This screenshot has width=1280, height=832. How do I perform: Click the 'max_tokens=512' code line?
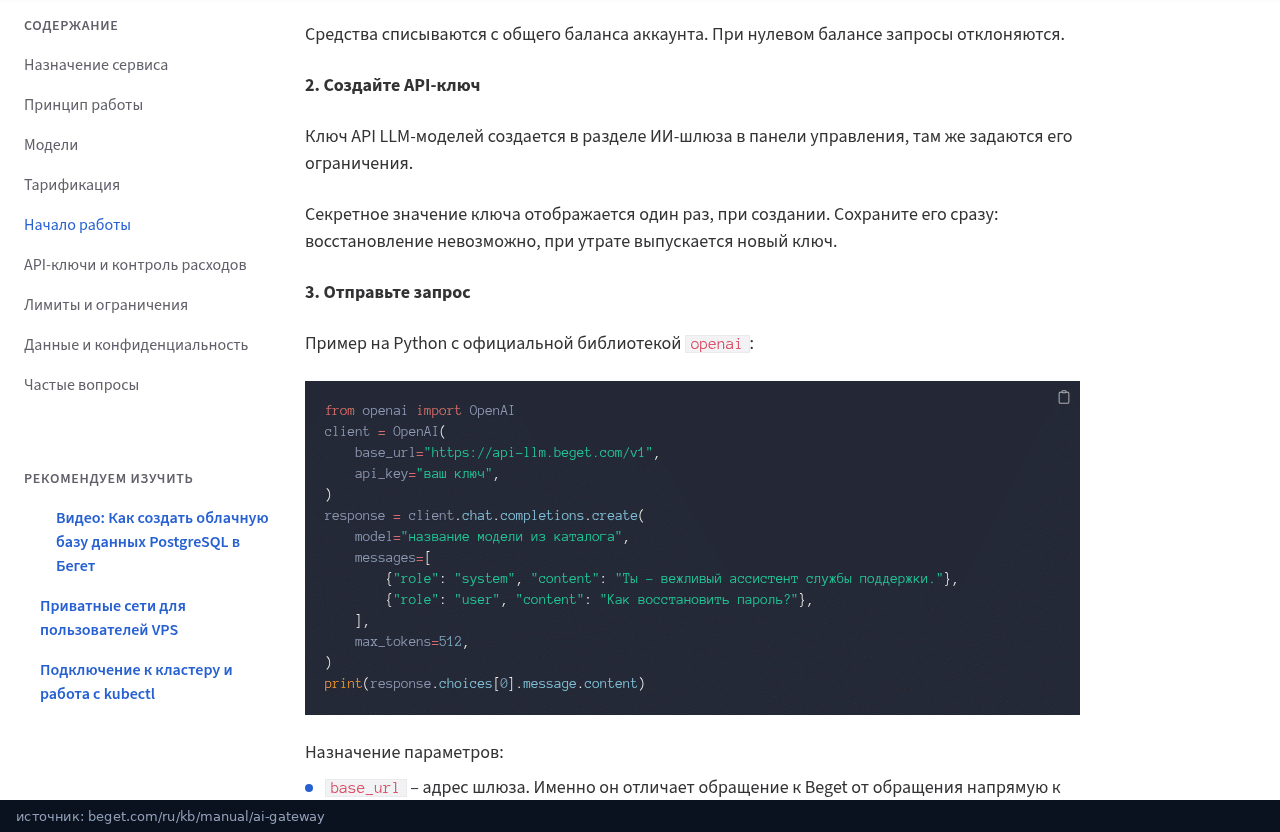point(411,642)
